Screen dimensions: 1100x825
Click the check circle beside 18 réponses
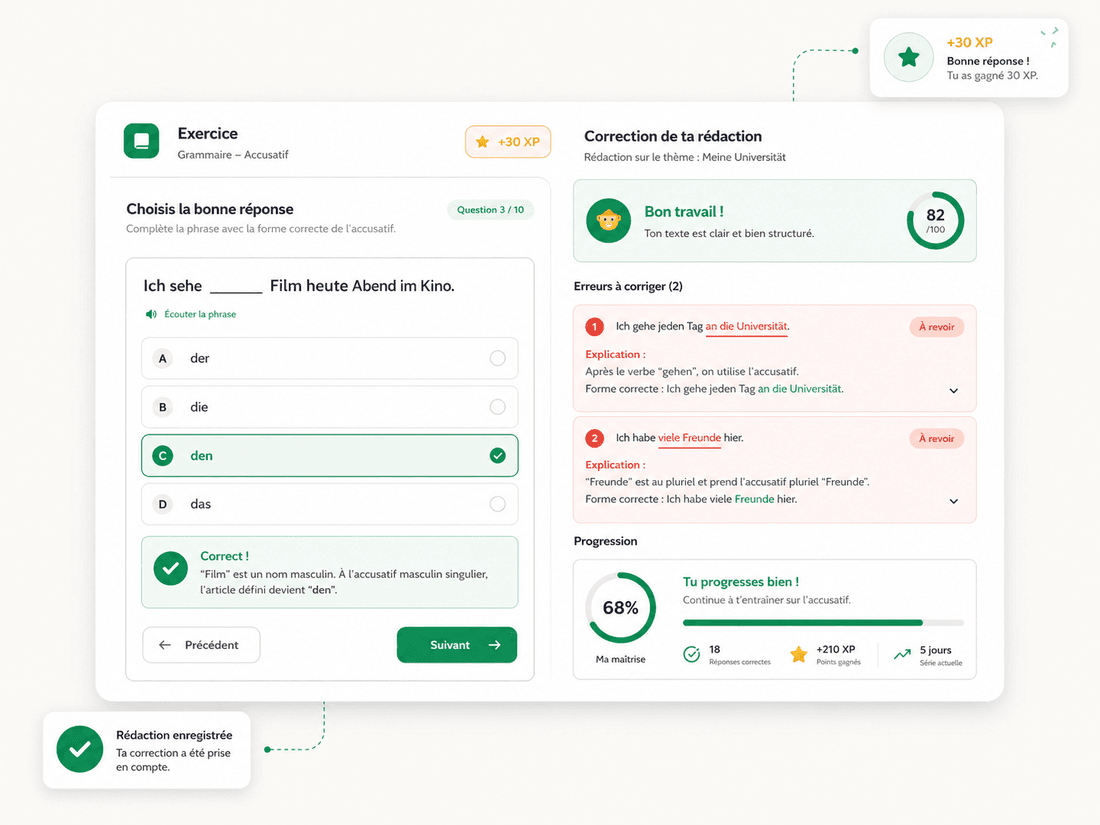(x=692, y=654)
